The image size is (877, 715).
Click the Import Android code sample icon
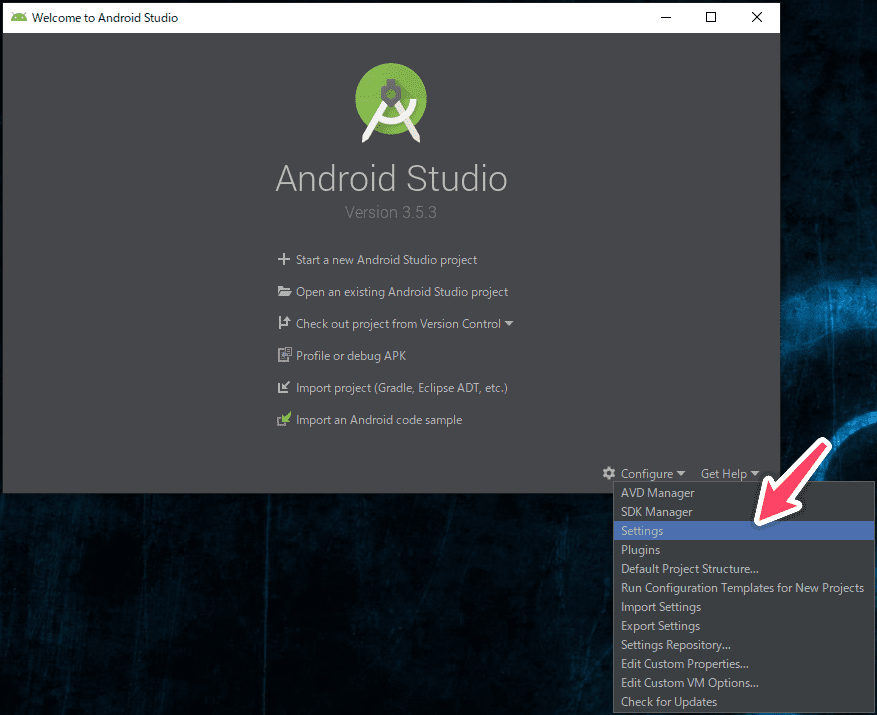[284, 419]
